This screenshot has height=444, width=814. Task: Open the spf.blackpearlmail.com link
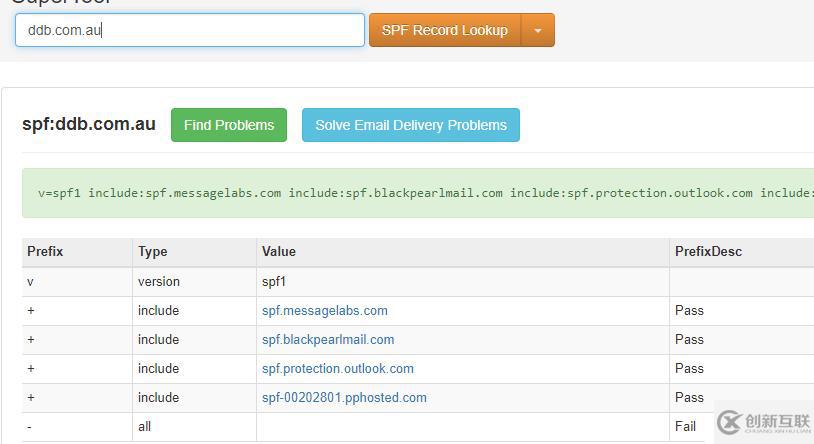[328, 340]
